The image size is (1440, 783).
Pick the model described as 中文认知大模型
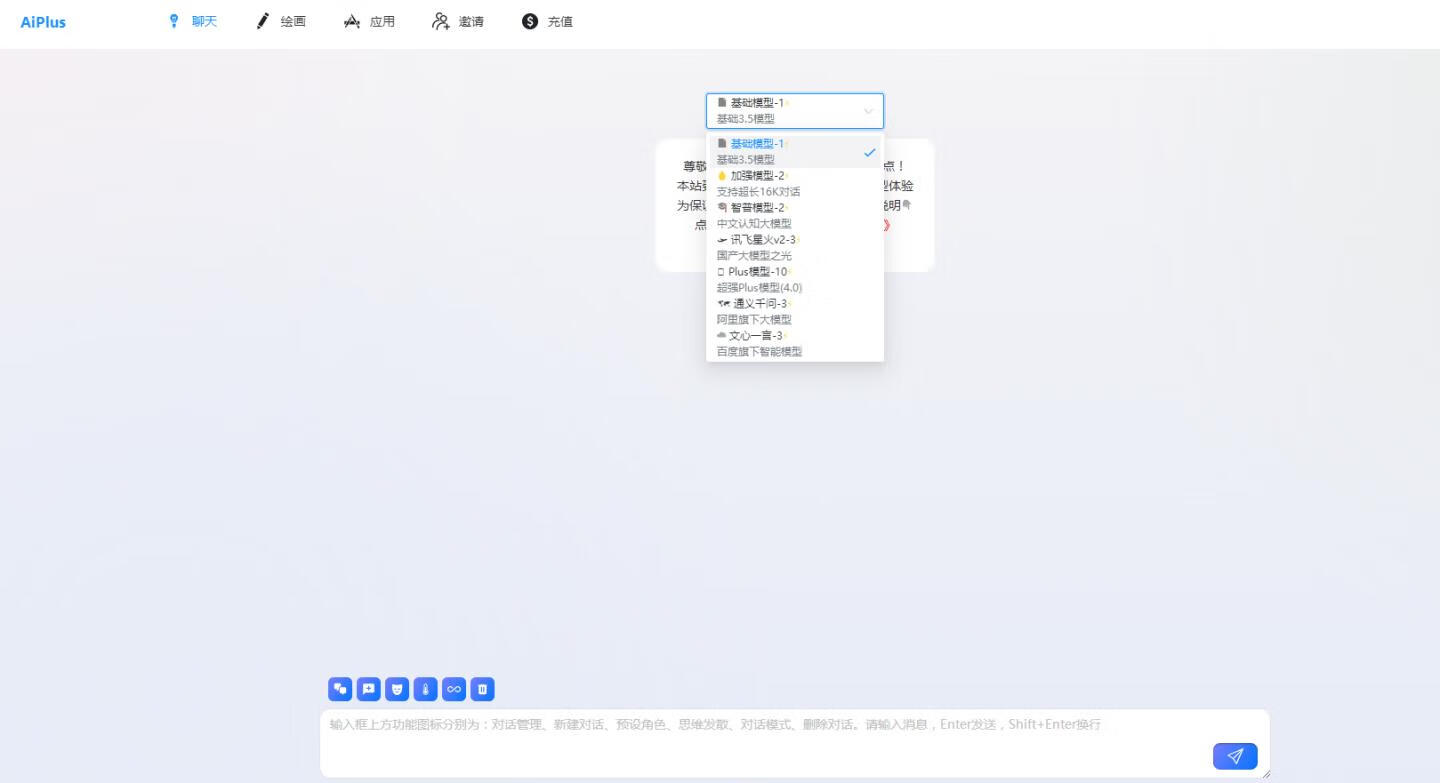pos(795,216)
